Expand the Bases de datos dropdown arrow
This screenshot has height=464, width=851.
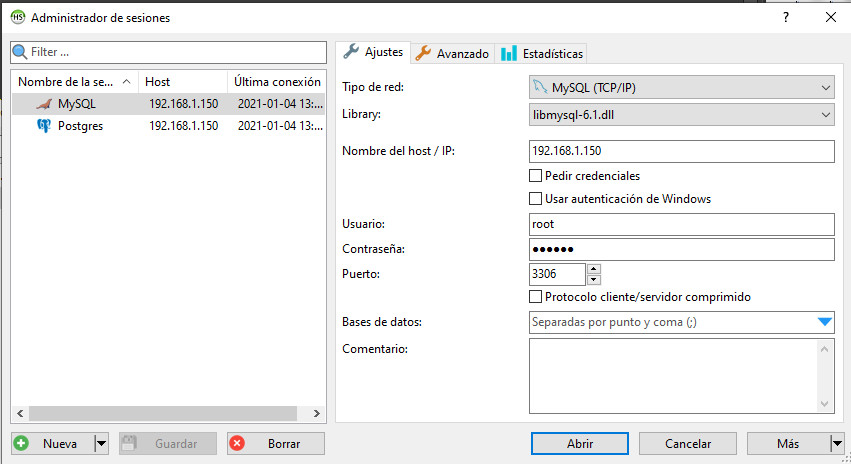coord(825,322)
